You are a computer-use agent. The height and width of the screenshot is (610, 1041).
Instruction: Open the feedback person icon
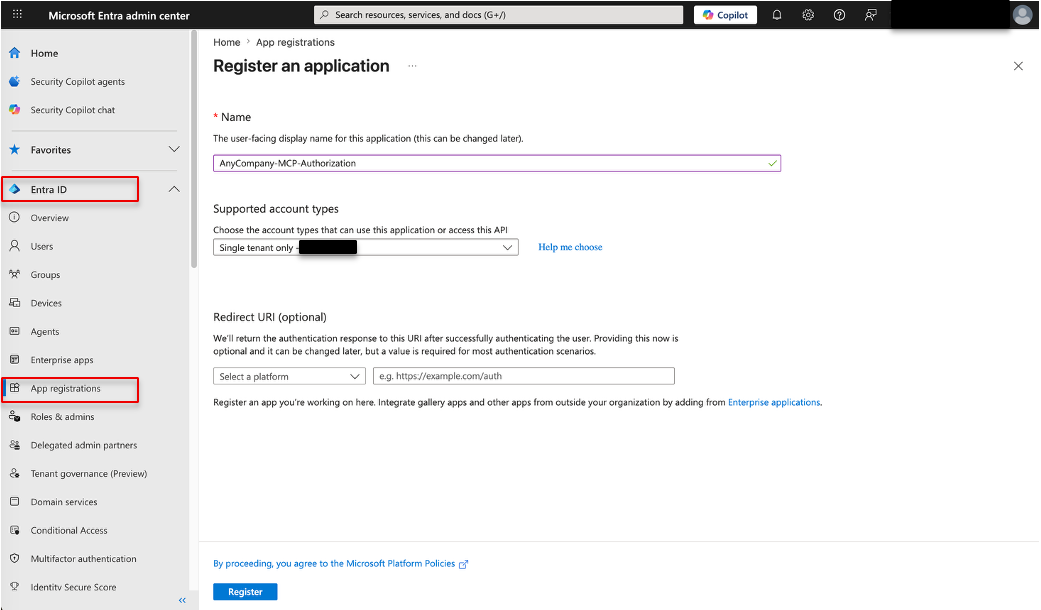coord(870,15)
